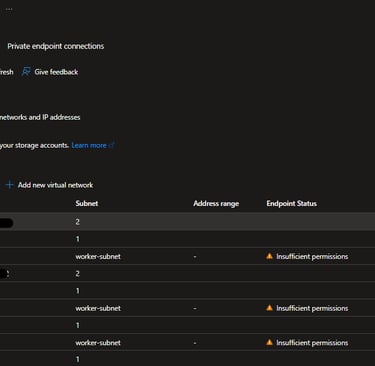Click the external link icon beside Learn more
The width and height of the screenshot is (375, 366).
point(112,145)
